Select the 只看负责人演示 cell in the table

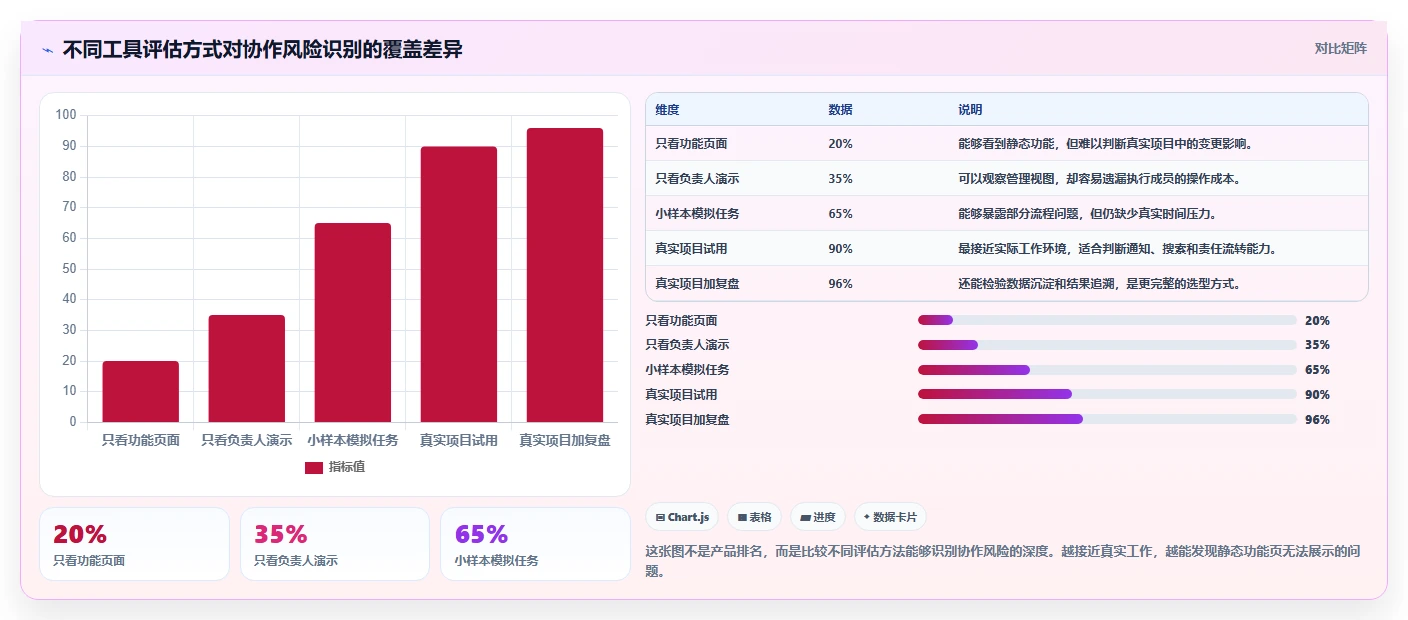point(697,179)
